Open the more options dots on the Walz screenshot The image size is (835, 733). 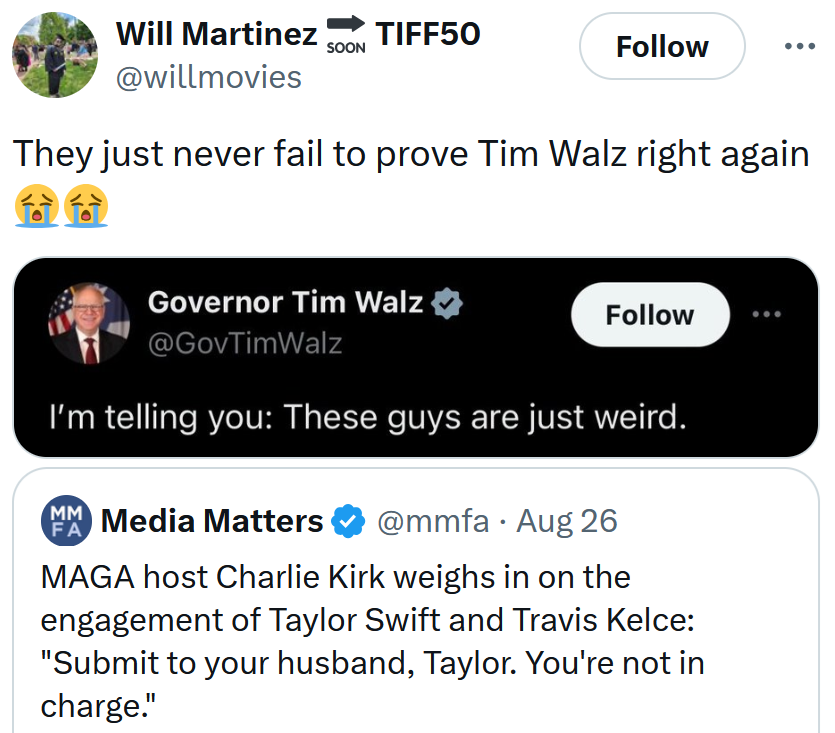pos(767,313)
